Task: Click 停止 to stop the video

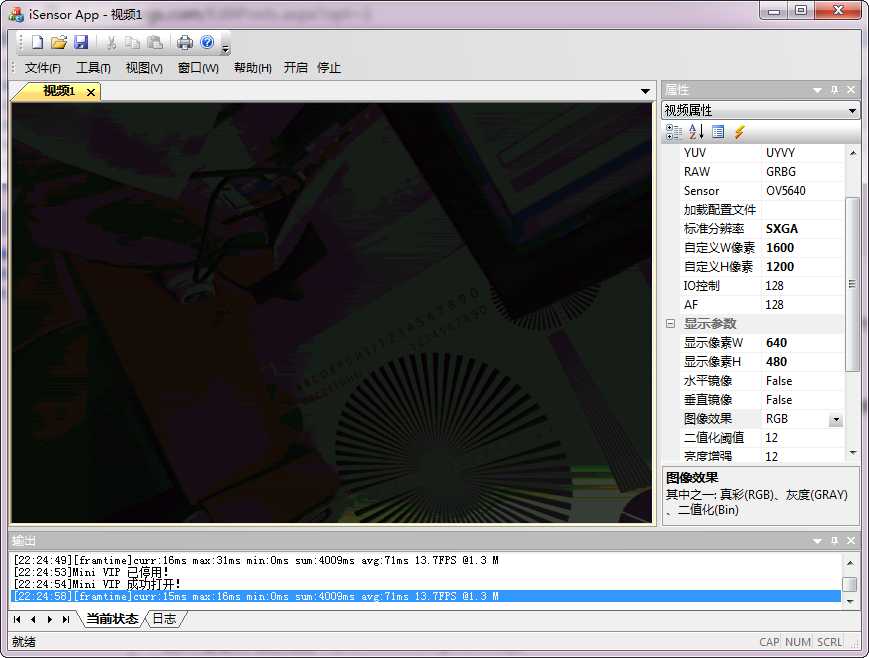Action: [329, 68]
